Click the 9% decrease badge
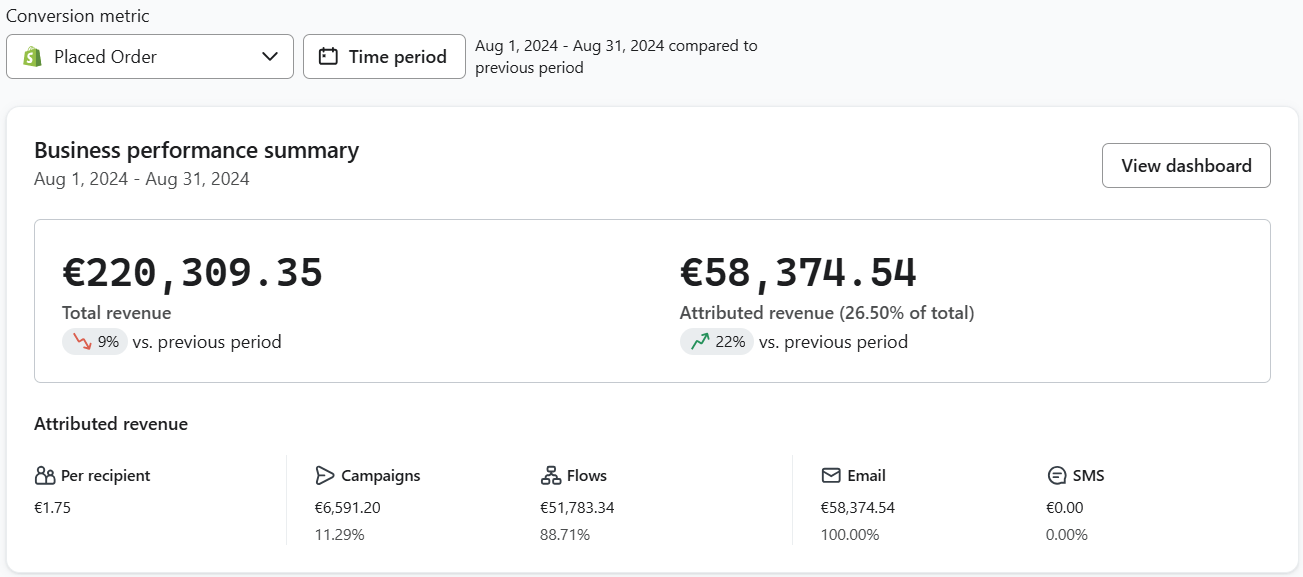The width and height of the screenshot is (1303, 577). coord(96,342)
